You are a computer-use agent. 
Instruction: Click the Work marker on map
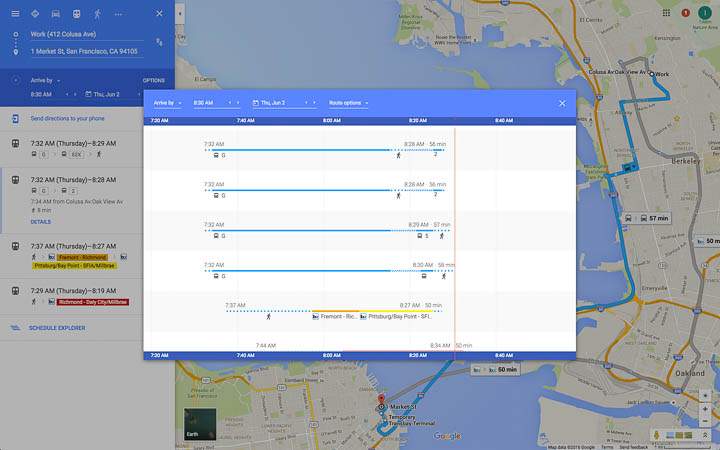pos(652,74)
